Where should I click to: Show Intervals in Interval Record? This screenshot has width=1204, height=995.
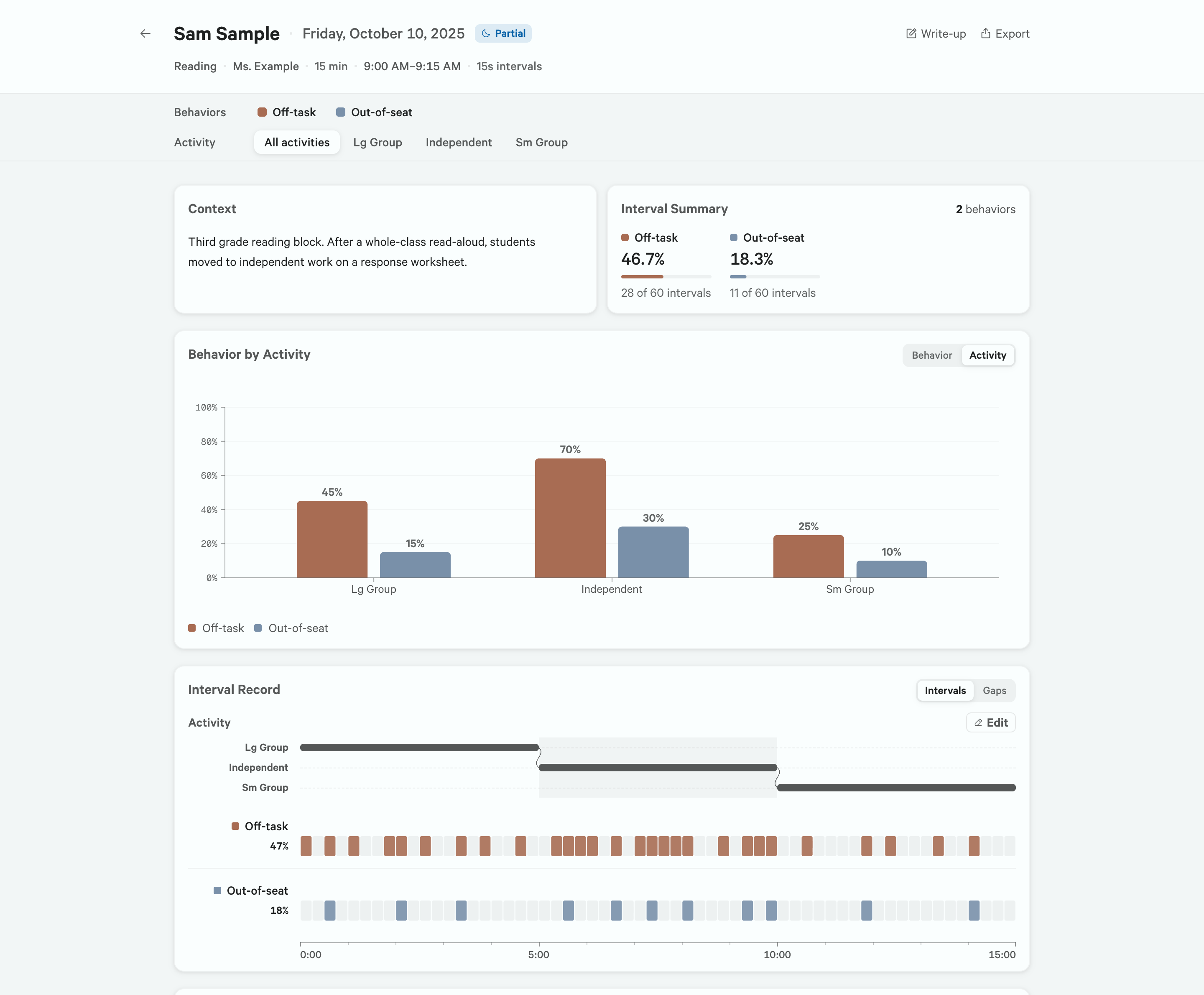pos(945,691)
